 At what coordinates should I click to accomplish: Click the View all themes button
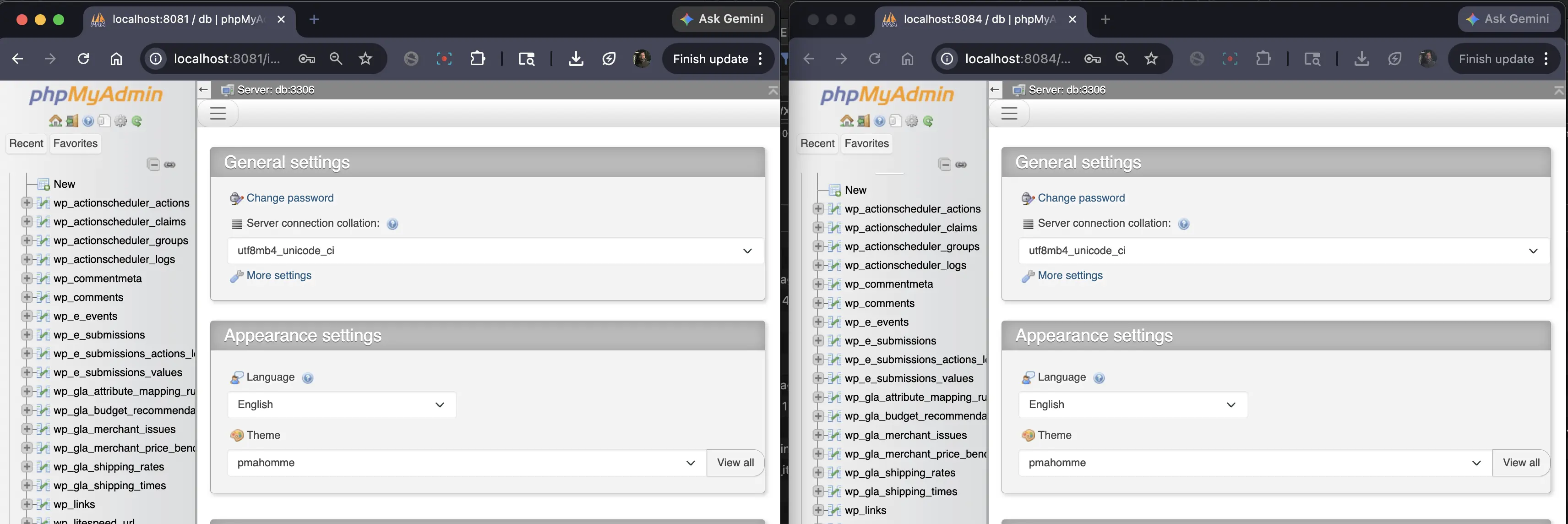point(735,463)
